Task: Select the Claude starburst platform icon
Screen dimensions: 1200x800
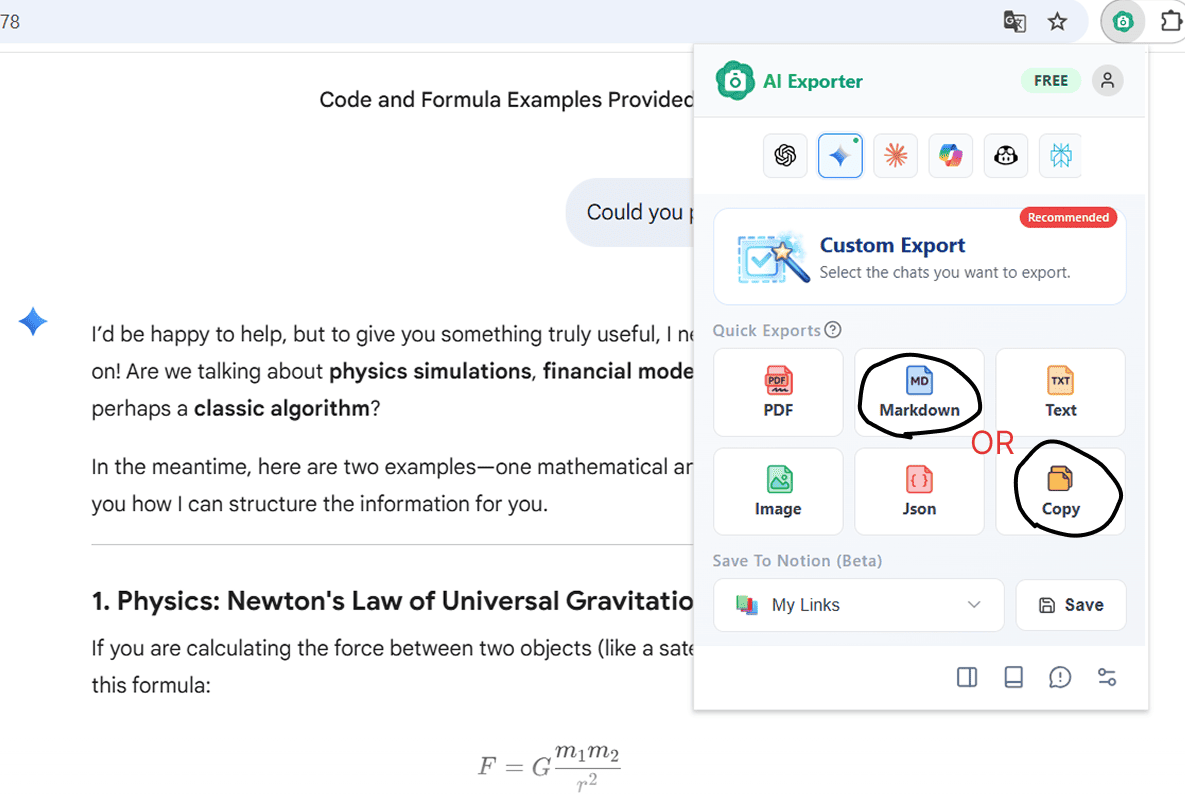Action: click(895, 156)
